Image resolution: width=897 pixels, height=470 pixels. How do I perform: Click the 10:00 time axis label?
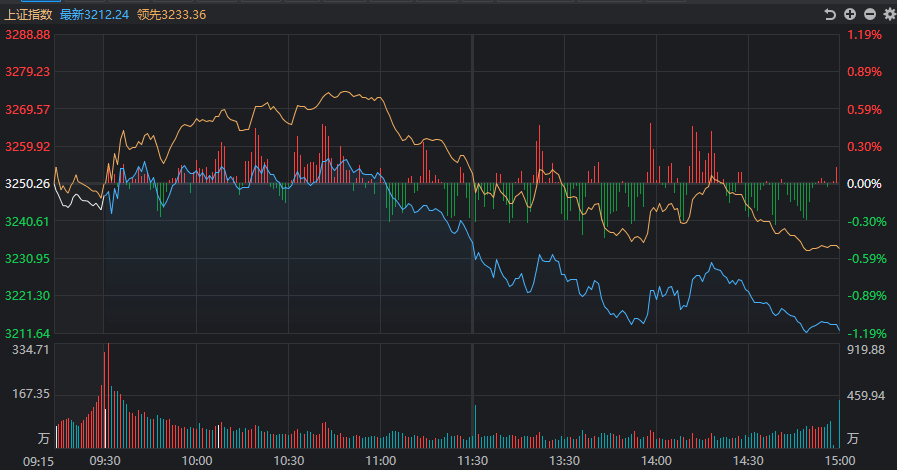197,460
